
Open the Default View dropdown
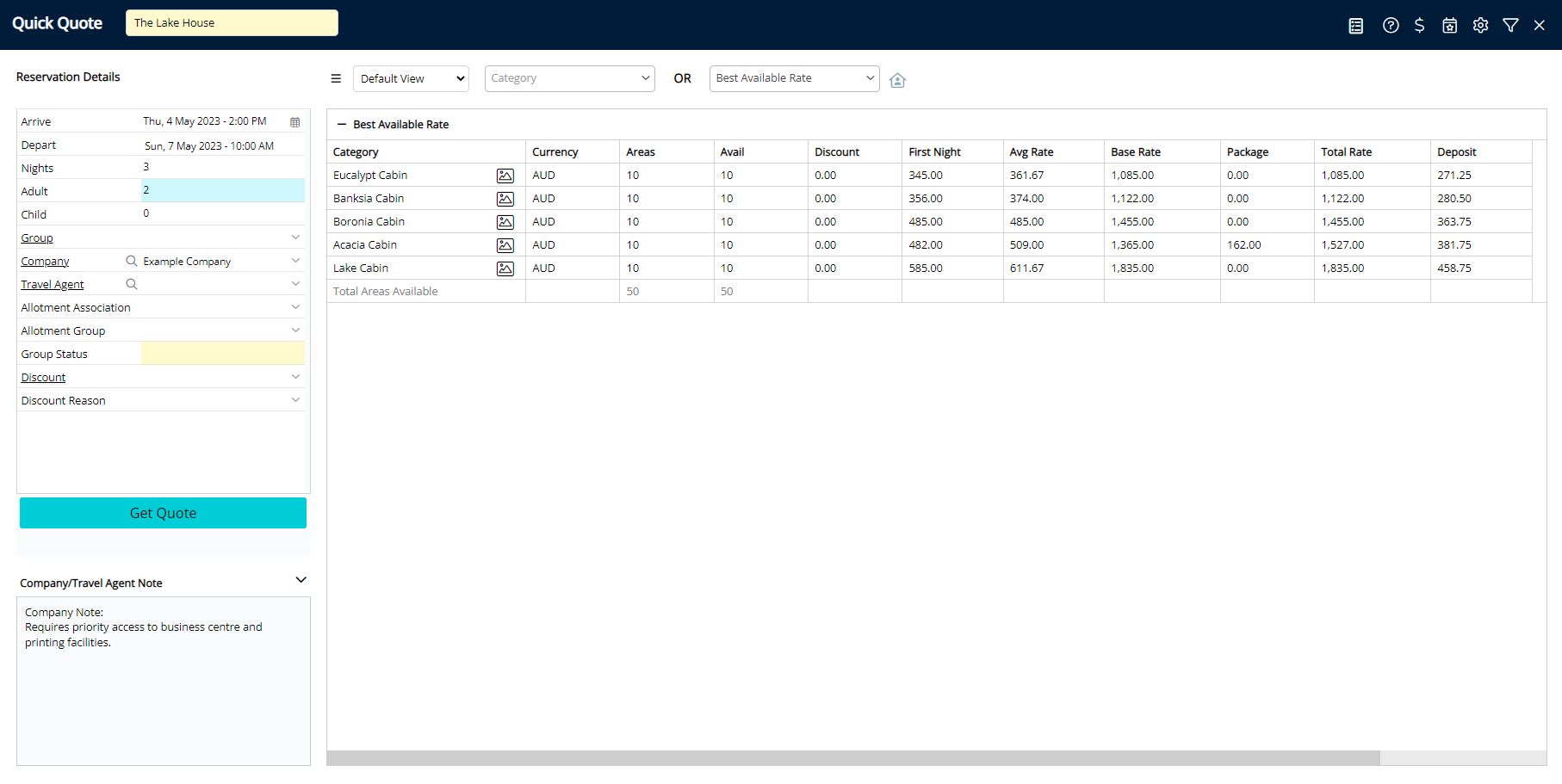411,78
